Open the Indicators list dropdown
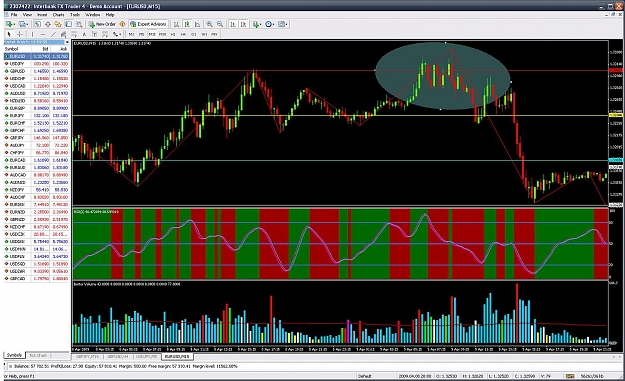This screenshot has height=381, width=625. [257, 24]
